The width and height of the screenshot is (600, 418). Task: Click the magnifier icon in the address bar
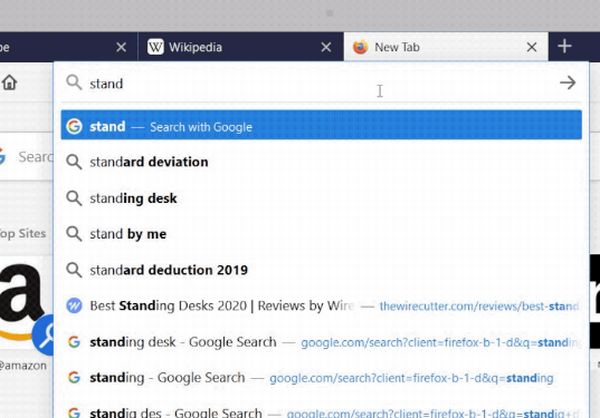(73, 84)
